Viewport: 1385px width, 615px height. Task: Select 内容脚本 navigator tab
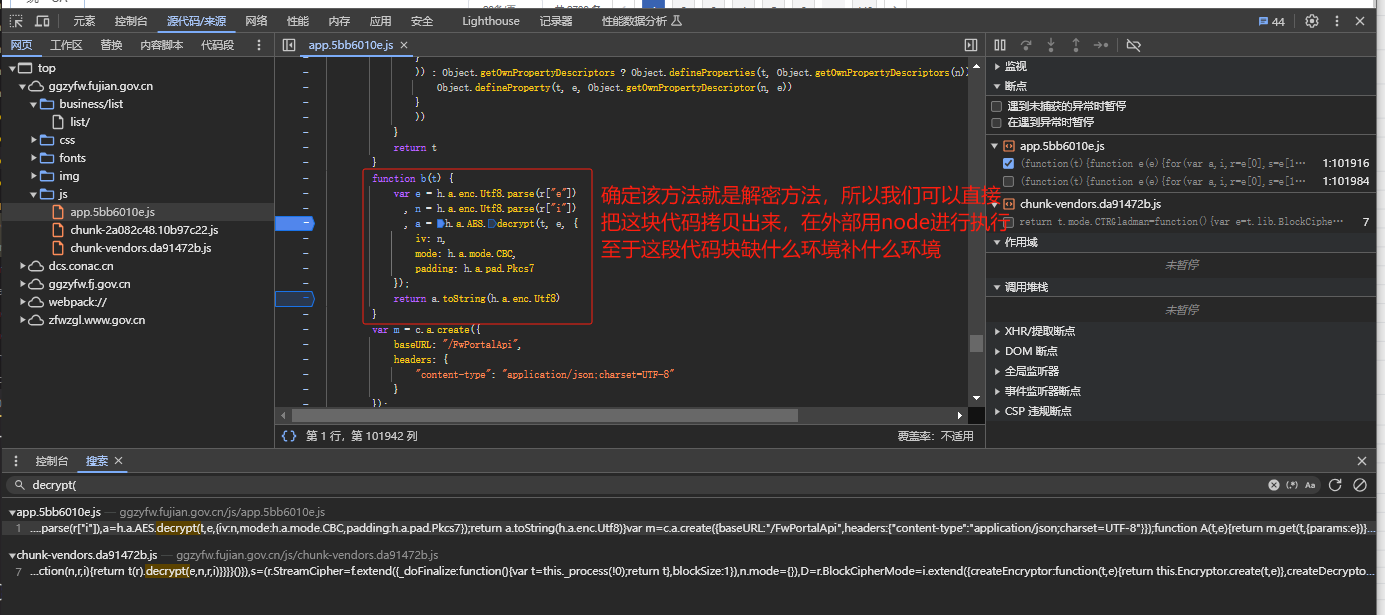click(x=162, y=45)
